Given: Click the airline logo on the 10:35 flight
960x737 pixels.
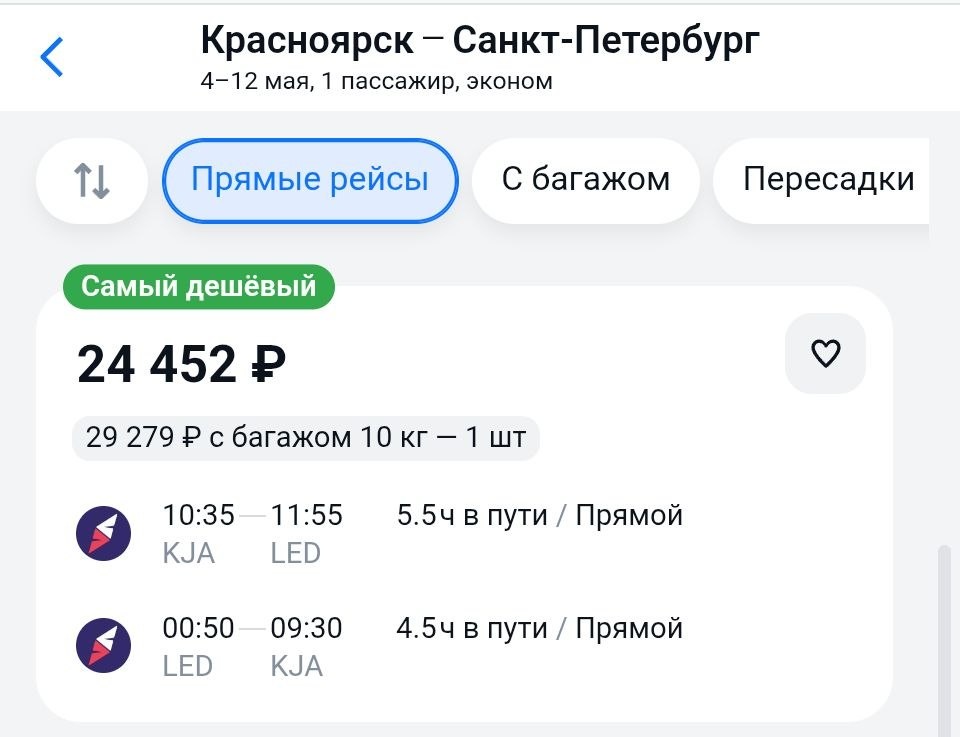Looking at the screenshot, I should click(x=104, y=533).
